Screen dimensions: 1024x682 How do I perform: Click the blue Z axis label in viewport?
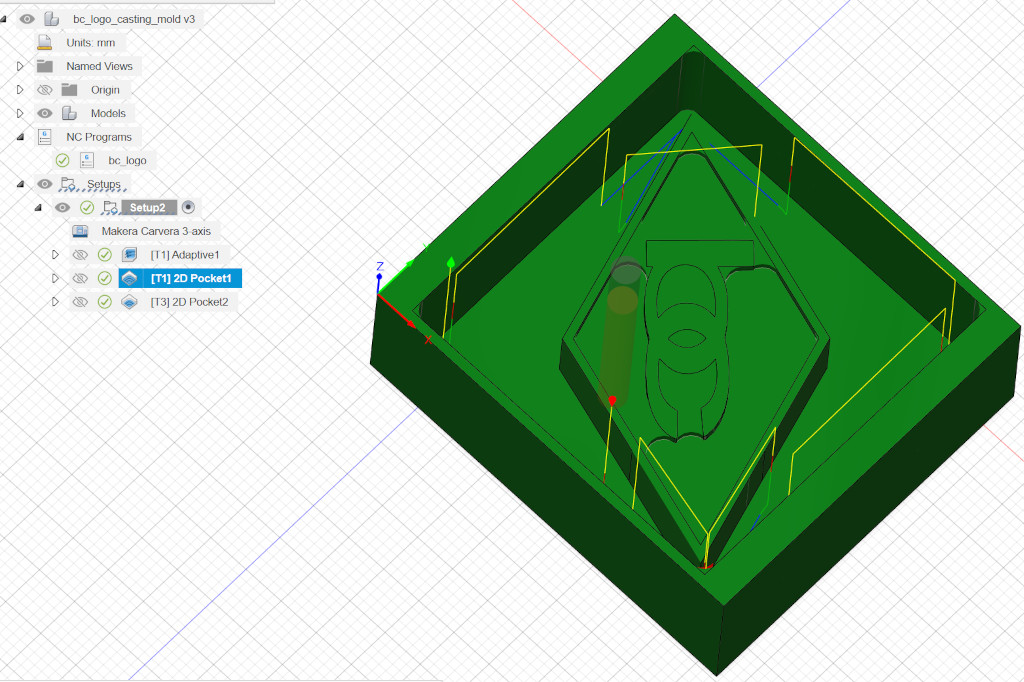point(379,266)
